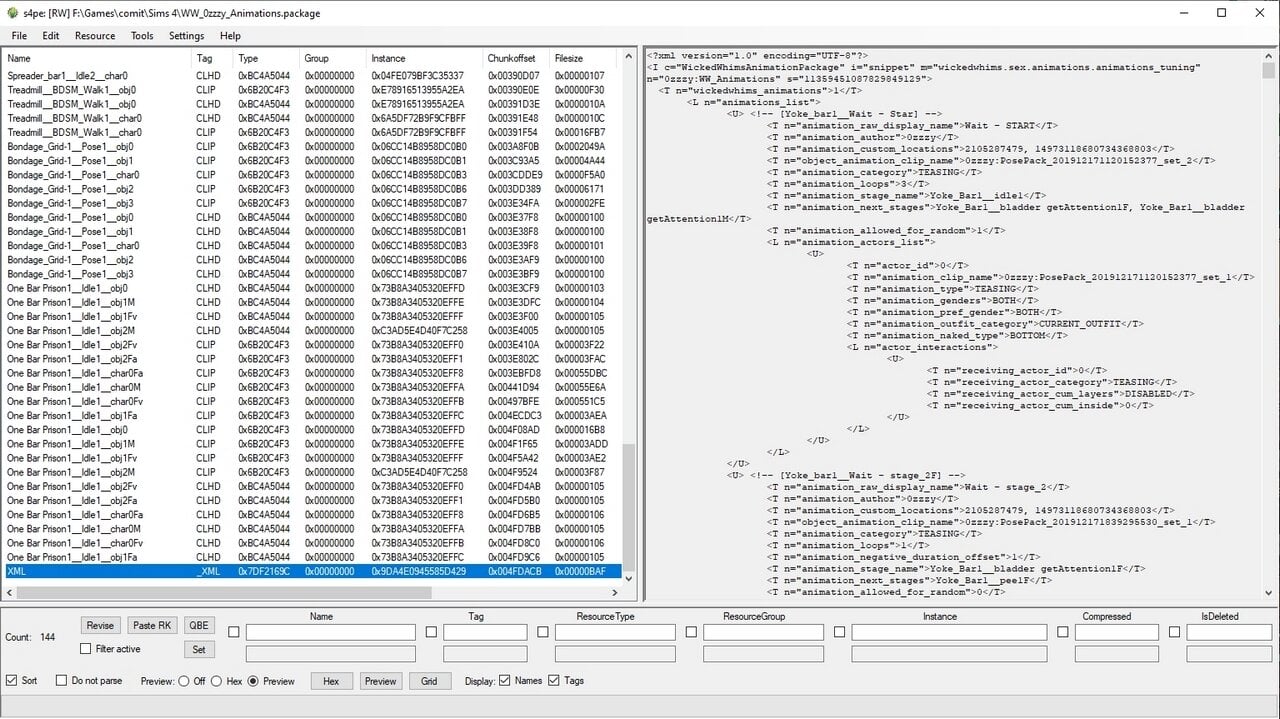Tick the ResourceGroup filter checkbox
Image resolution: width=1280 pixels, height=719 pixels.
tap(691, 632)
